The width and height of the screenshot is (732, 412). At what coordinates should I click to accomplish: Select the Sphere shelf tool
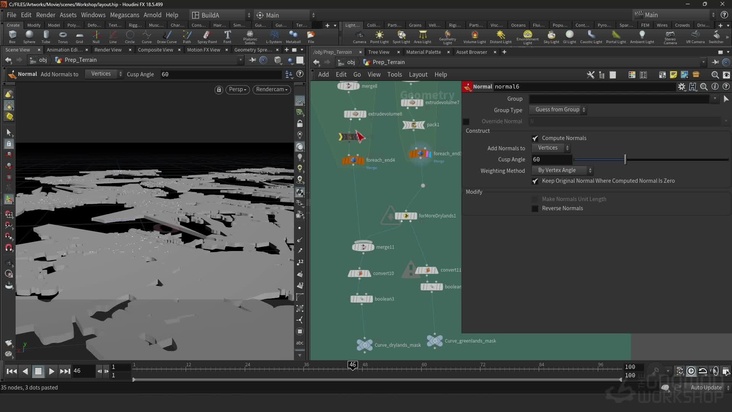coord(31,36)
